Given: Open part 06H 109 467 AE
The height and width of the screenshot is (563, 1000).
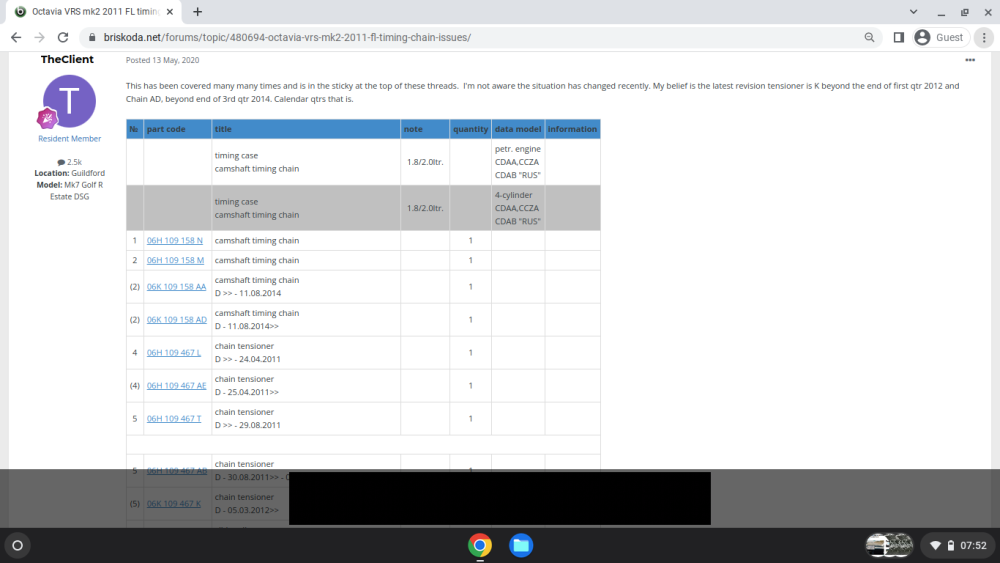Looking at the screenshot, I should 177,386.
